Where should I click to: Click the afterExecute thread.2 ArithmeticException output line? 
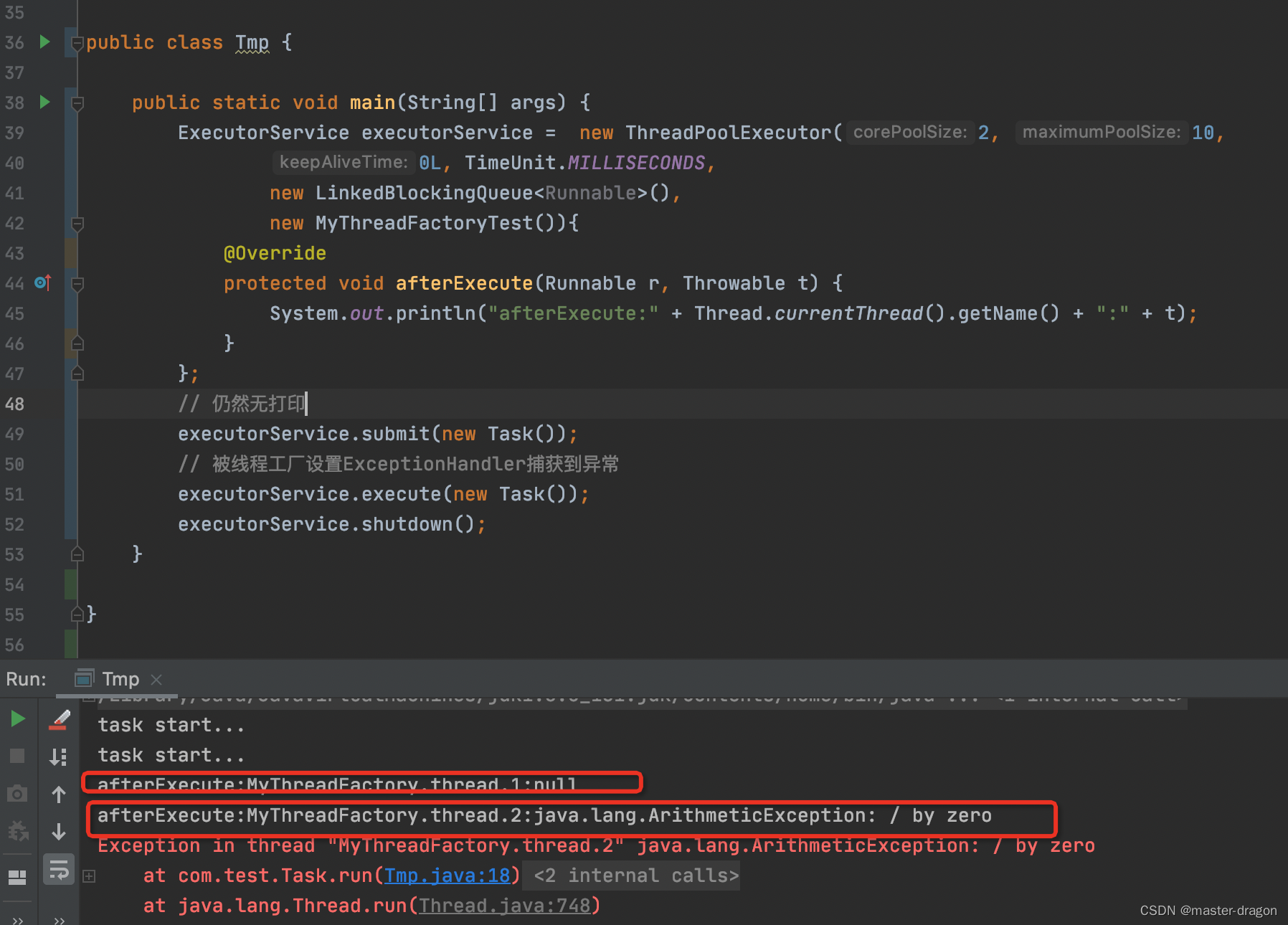(x=544, y=815)
